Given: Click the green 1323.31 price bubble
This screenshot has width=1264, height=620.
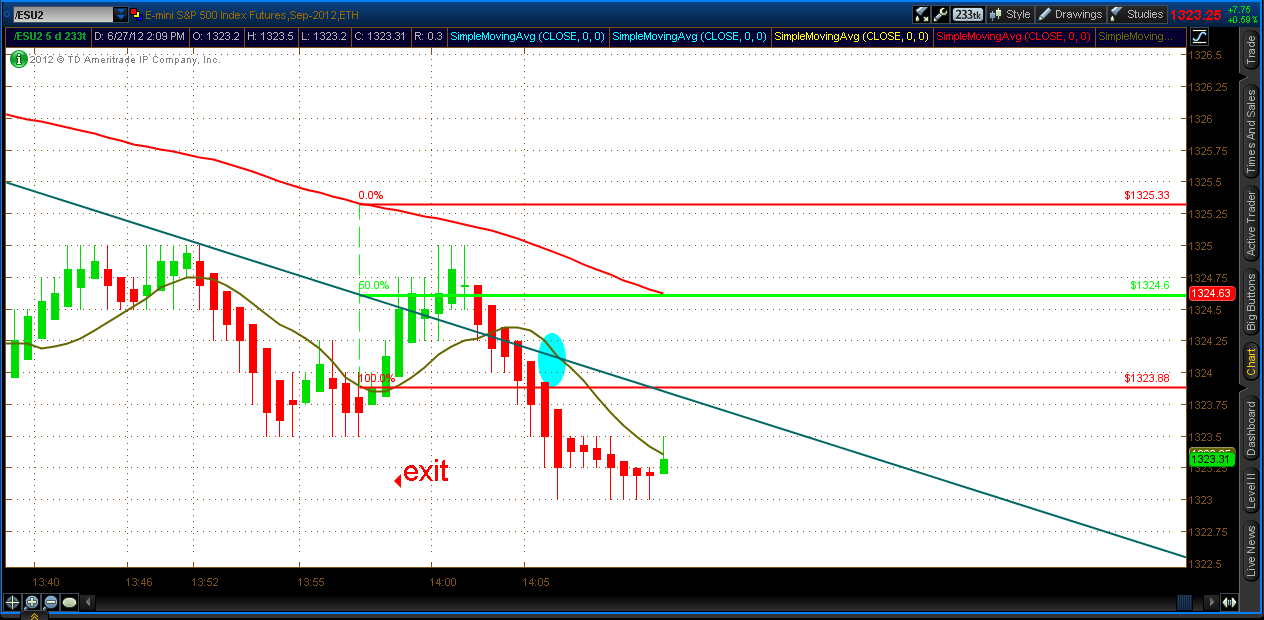Looking at the screenshot, I should (1212, 459).
